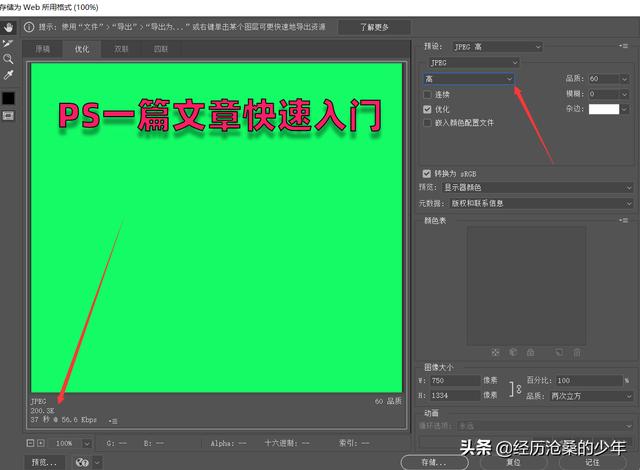640x470 pixels.
Task: Open the 品质 两次立方 resample dropdown
Action: click(x=591, y=396)
